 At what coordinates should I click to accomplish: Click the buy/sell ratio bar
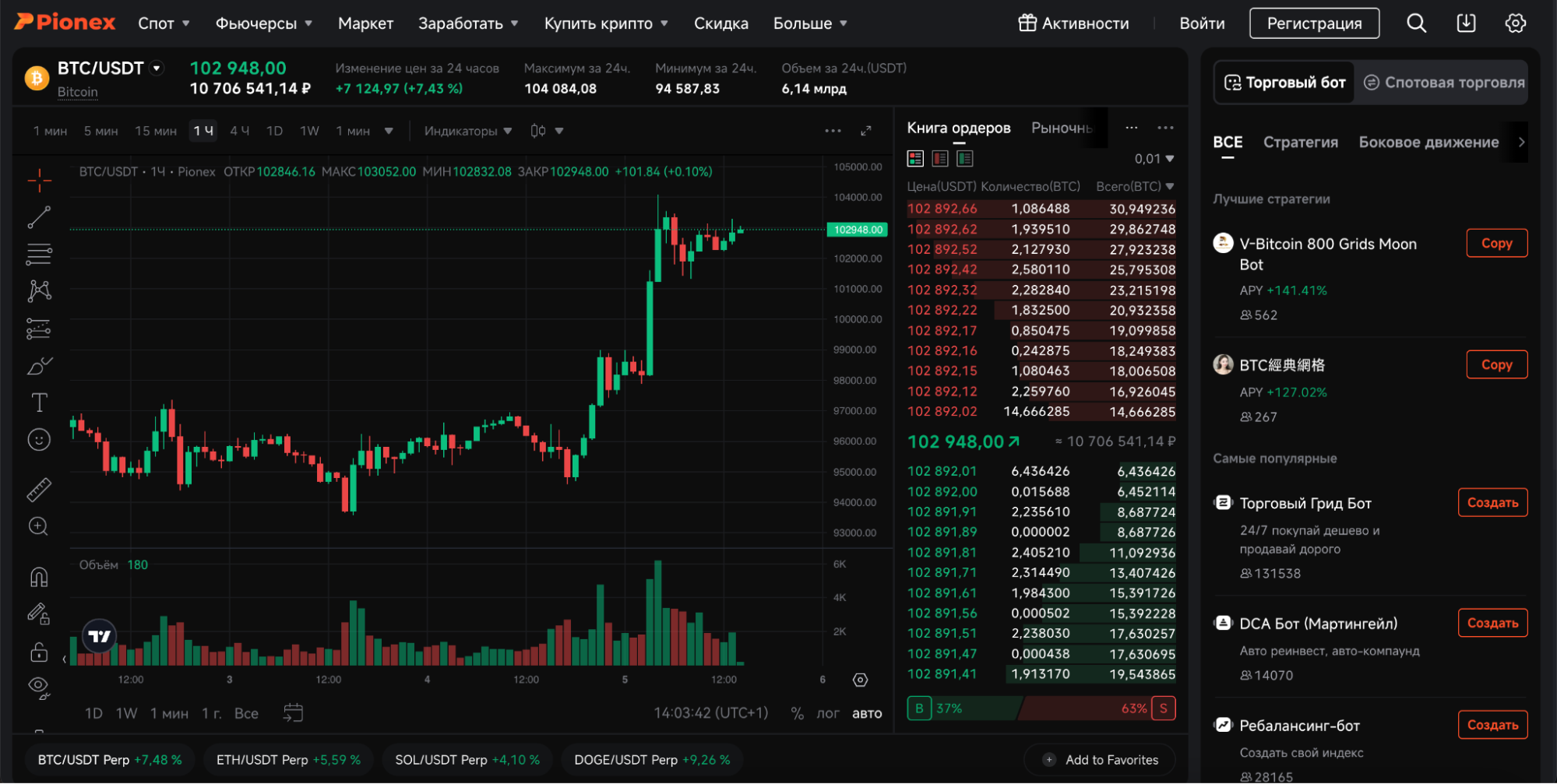coord(1041,708)
